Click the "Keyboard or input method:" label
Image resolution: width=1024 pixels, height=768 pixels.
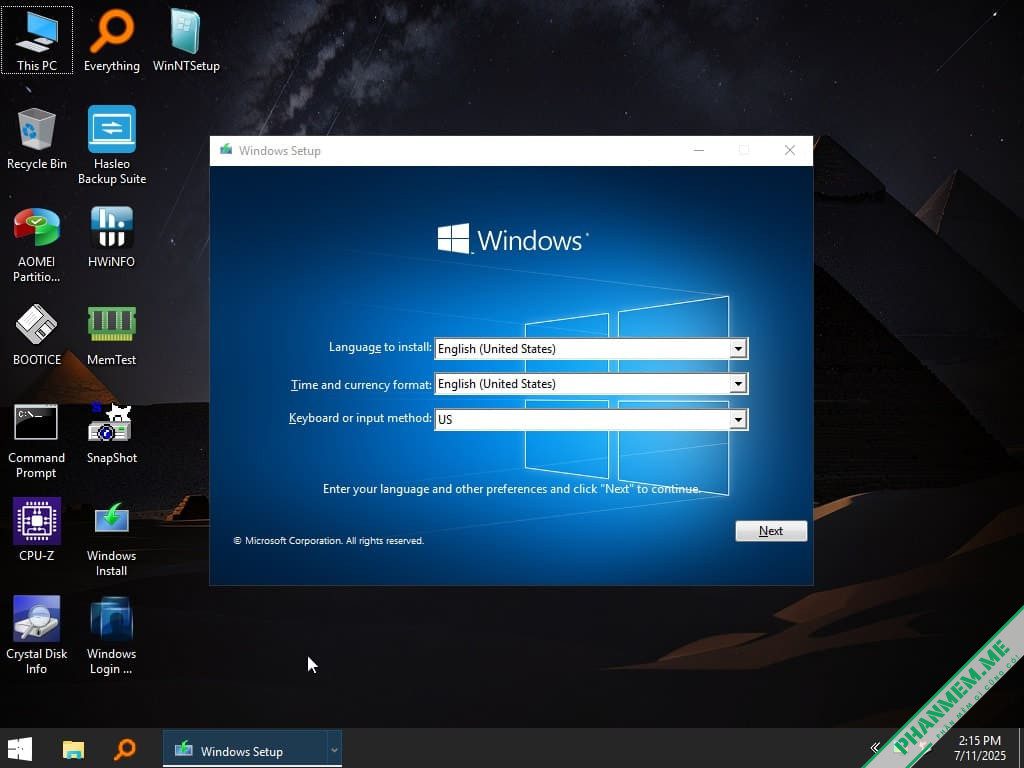(x=360, y=418)
